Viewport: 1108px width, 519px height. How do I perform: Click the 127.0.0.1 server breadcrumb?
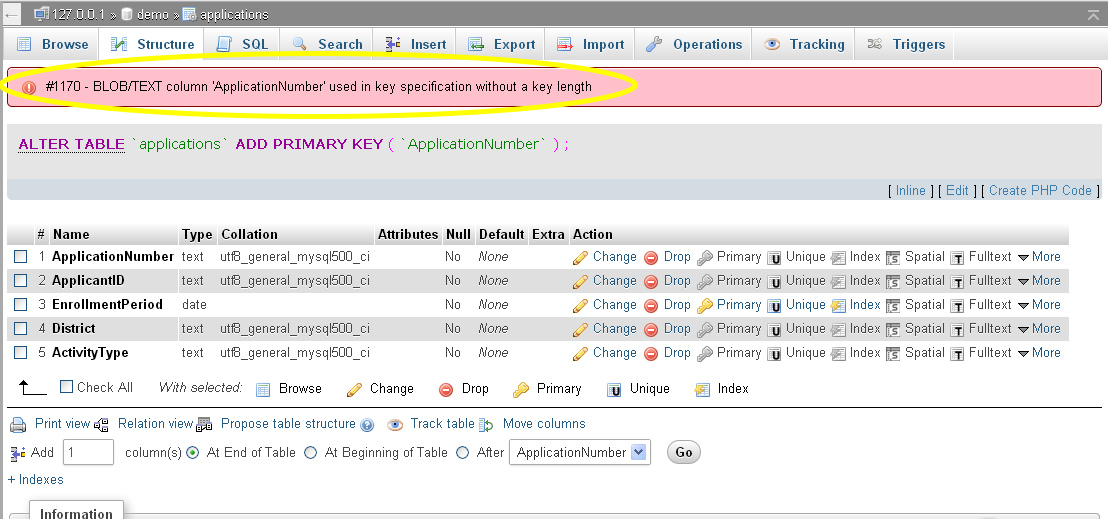pos(80,14)
